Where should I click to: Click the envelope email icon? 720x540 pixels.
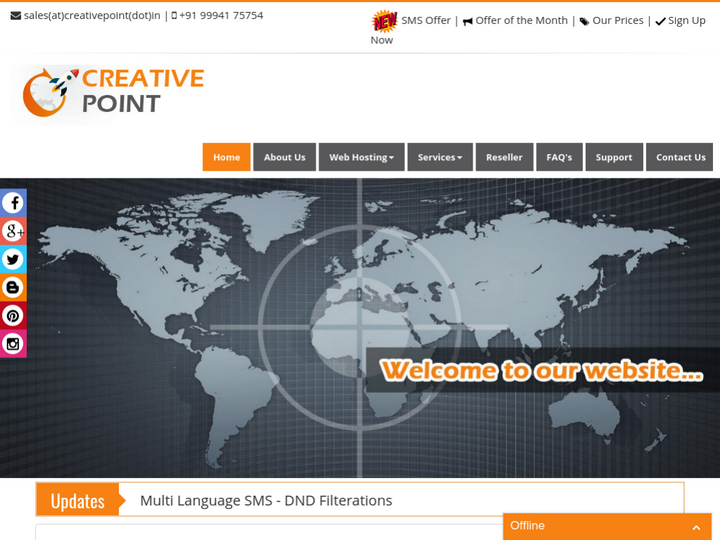pyautogui.click(x=15, y=16)
